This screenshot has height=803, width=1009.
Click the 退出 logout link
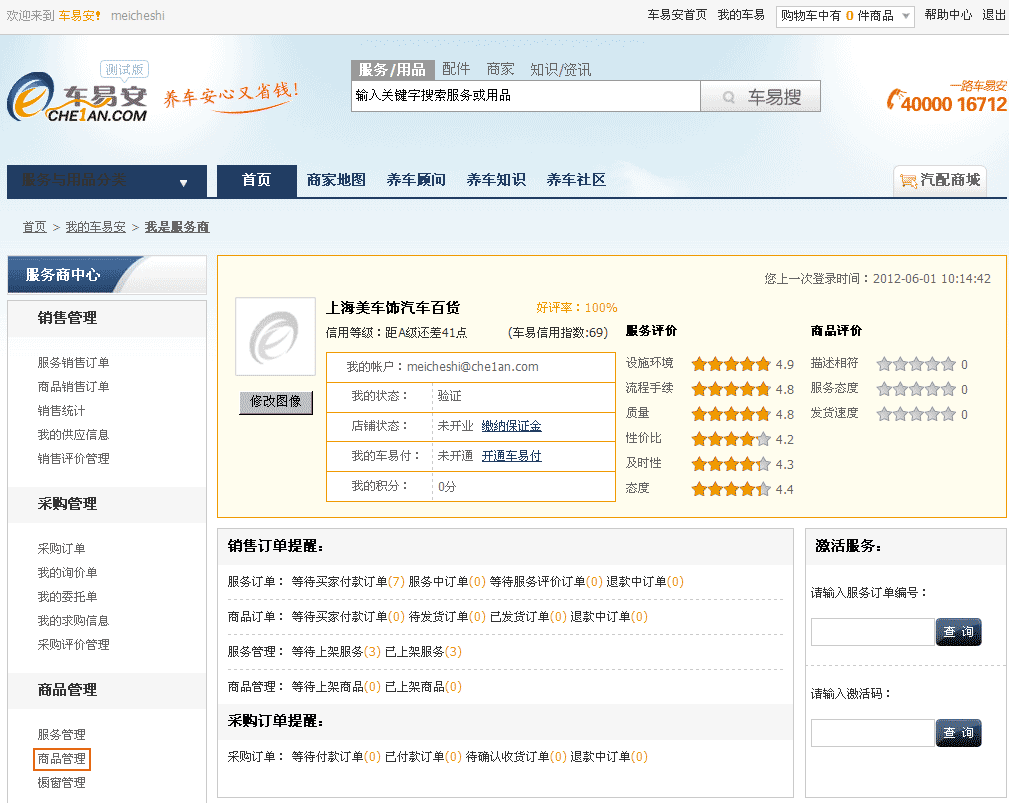[x=994, y=15]
